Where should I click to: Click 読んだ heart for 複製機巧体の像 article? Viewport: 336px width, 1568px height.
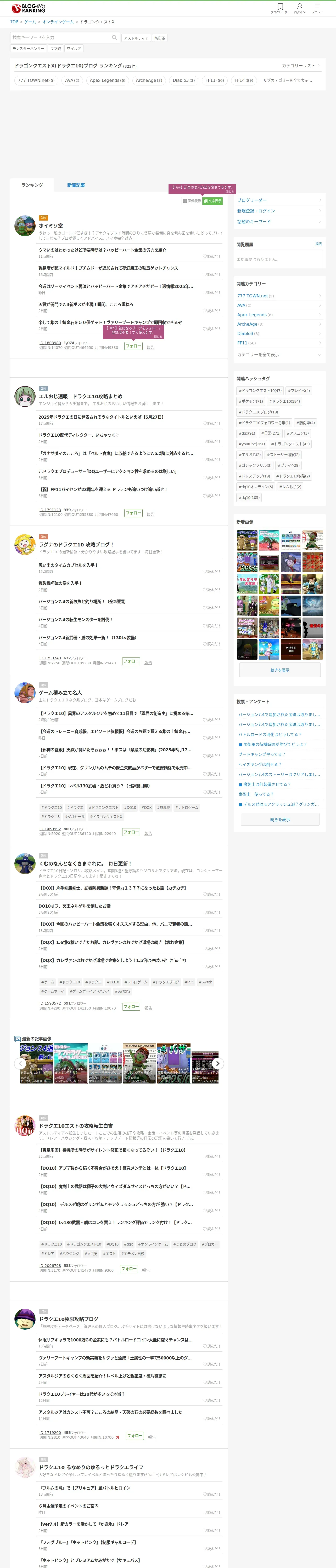pyautogui.click(x=212, y=590)
